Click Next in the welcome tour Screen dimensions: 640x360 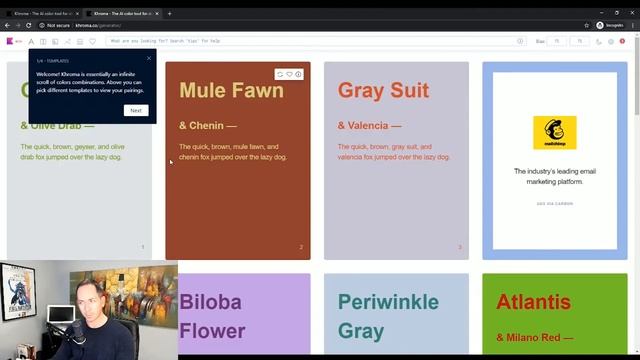click(136, 110)
